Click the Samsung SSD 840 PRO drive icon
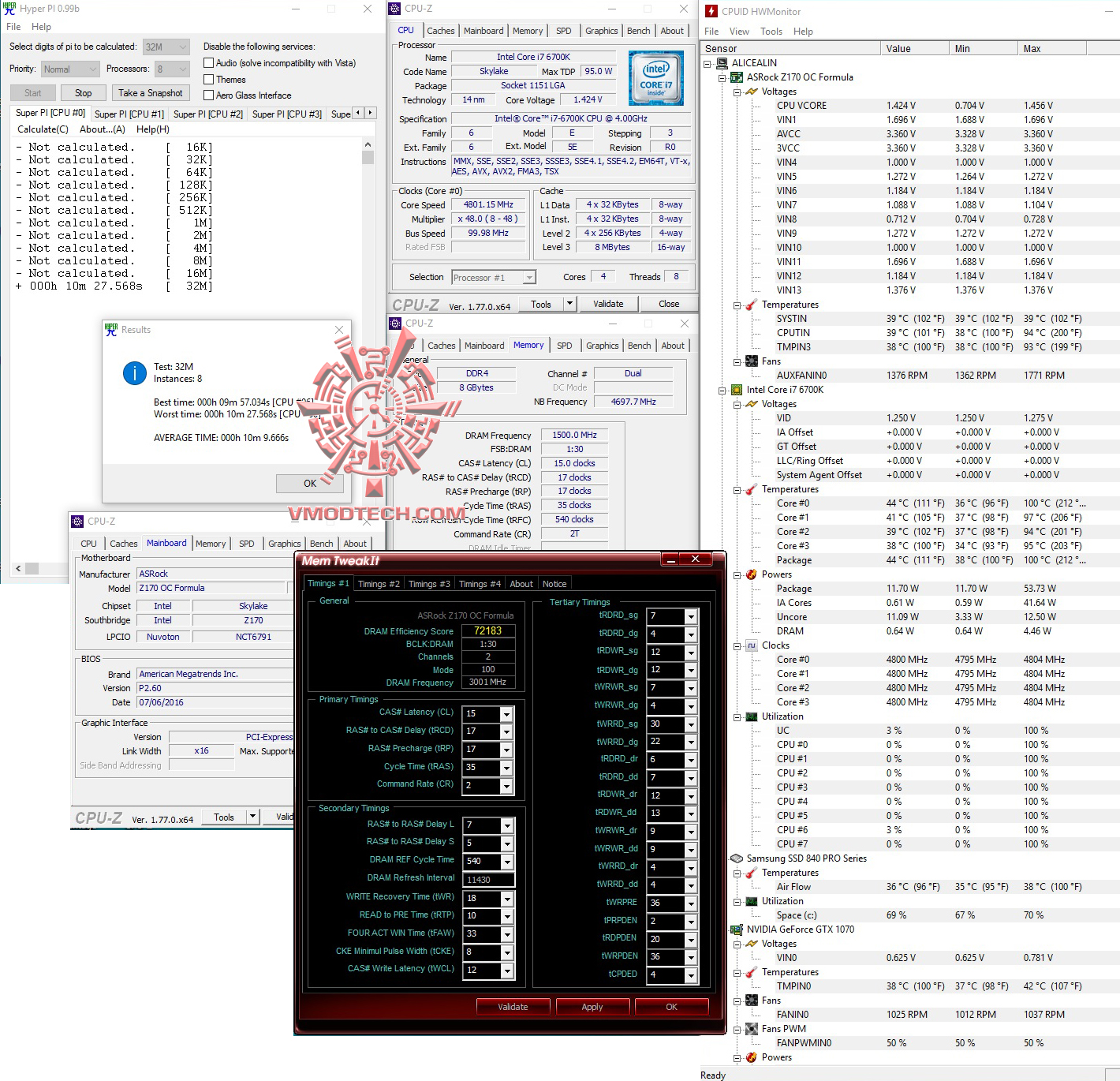Viewport: 1120px width, 1081px height. [737, 858]
